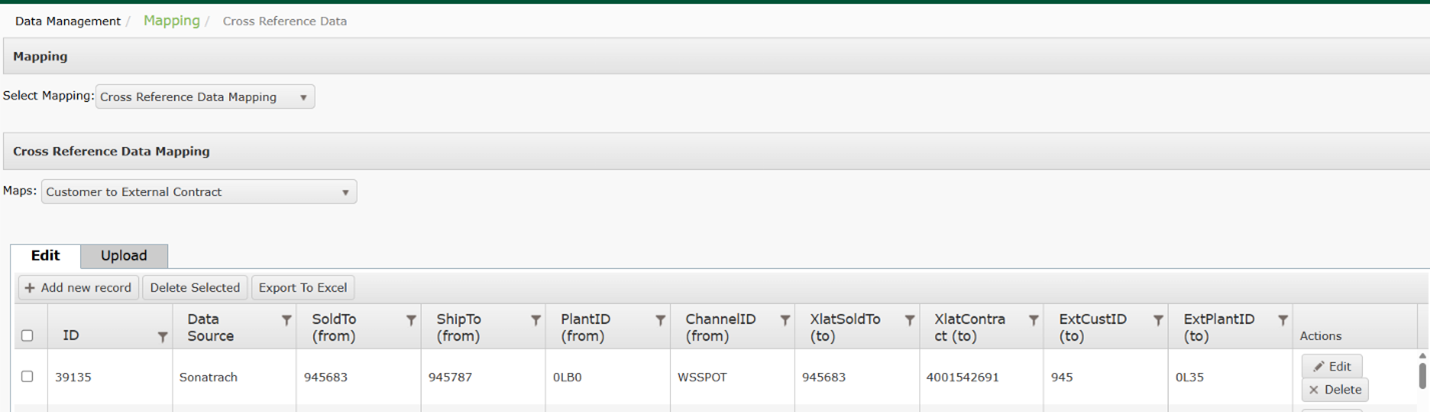Open the ExtPlantID (to) filter icon

point(1282,320)
